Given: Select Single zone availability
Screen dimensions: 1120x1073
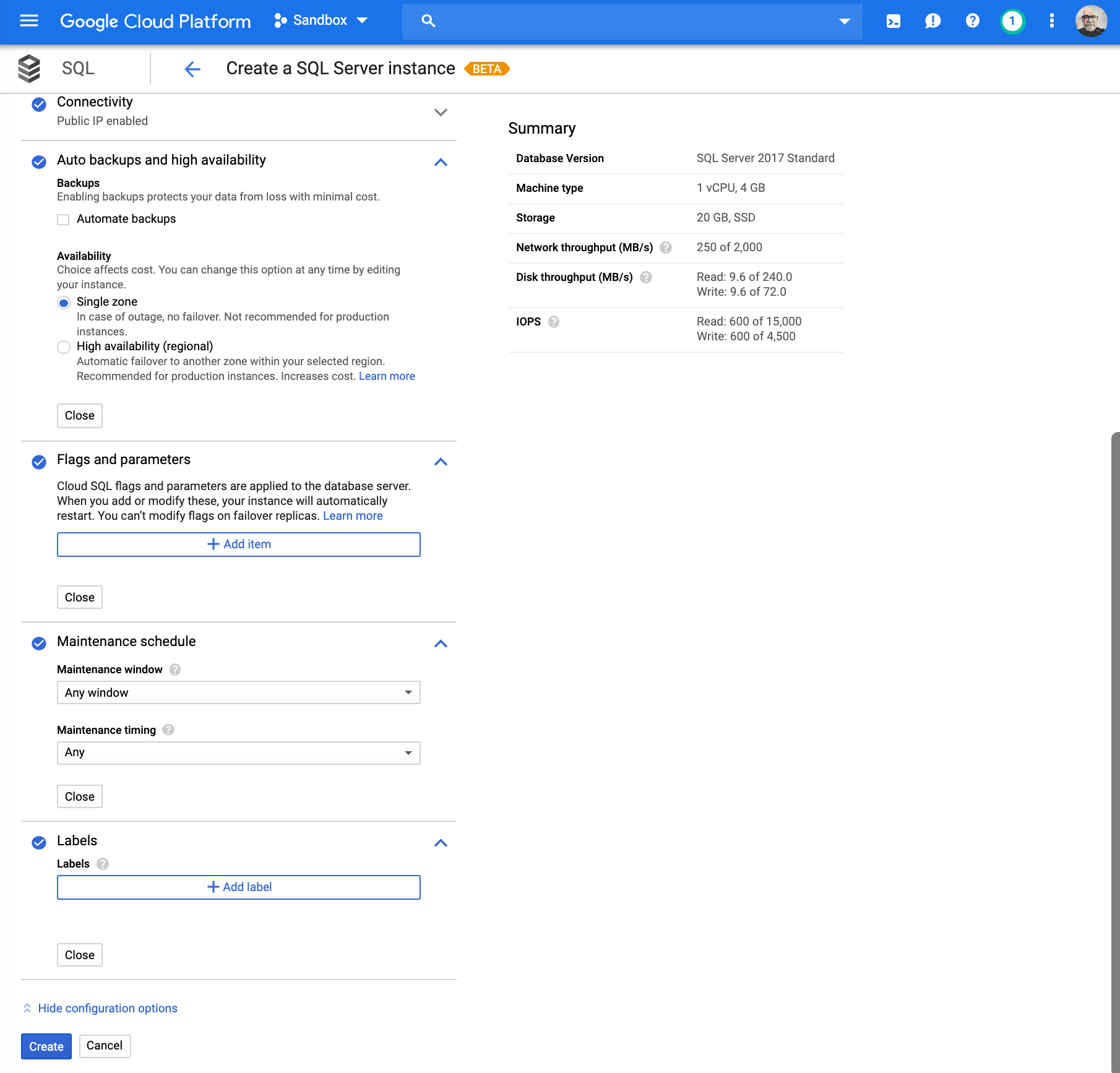Looking at the screenshot, I should tap(64, 303).
